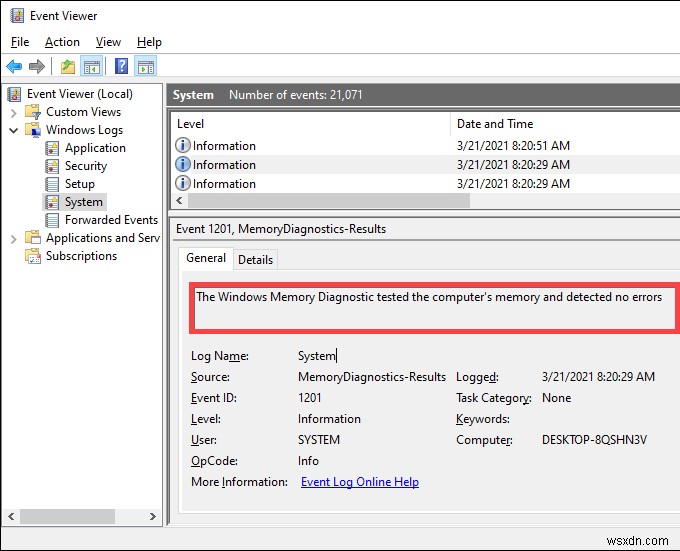Select Event Viewer (Local) root node
680x551 pixels.
[80, 94]
